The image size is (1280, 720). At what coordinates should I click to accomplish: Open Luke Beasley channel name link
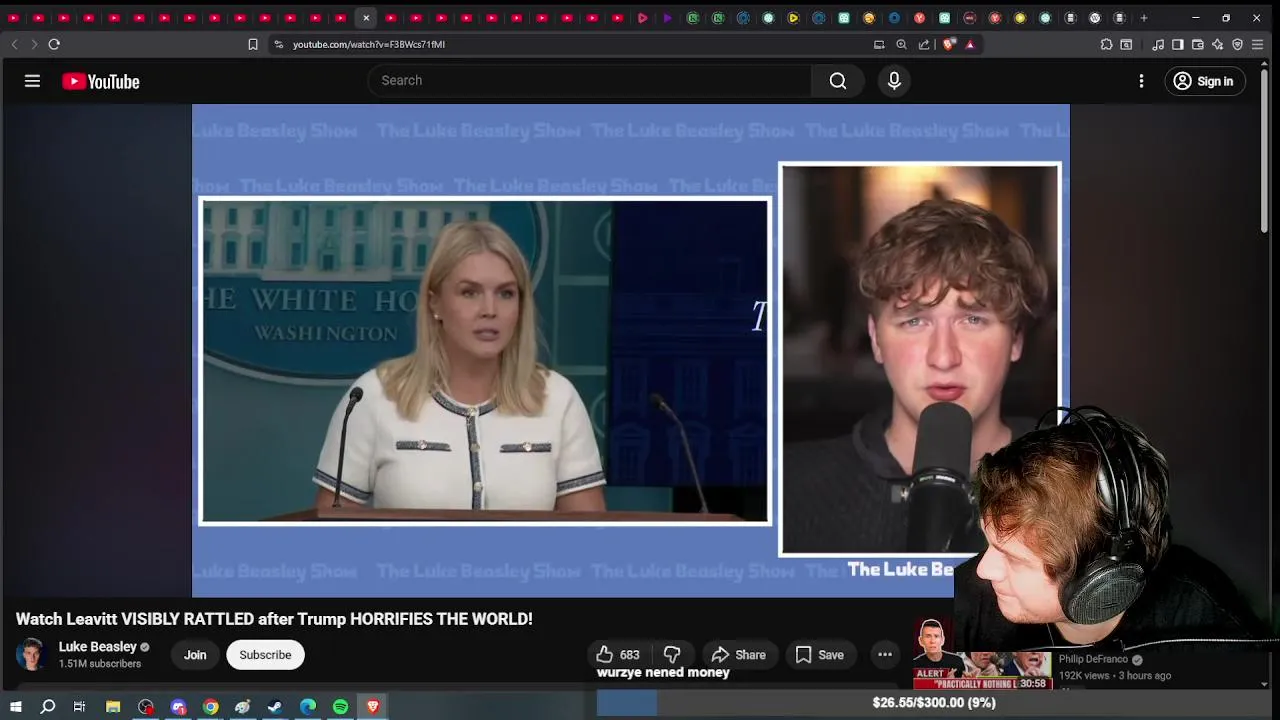(97, 647)
